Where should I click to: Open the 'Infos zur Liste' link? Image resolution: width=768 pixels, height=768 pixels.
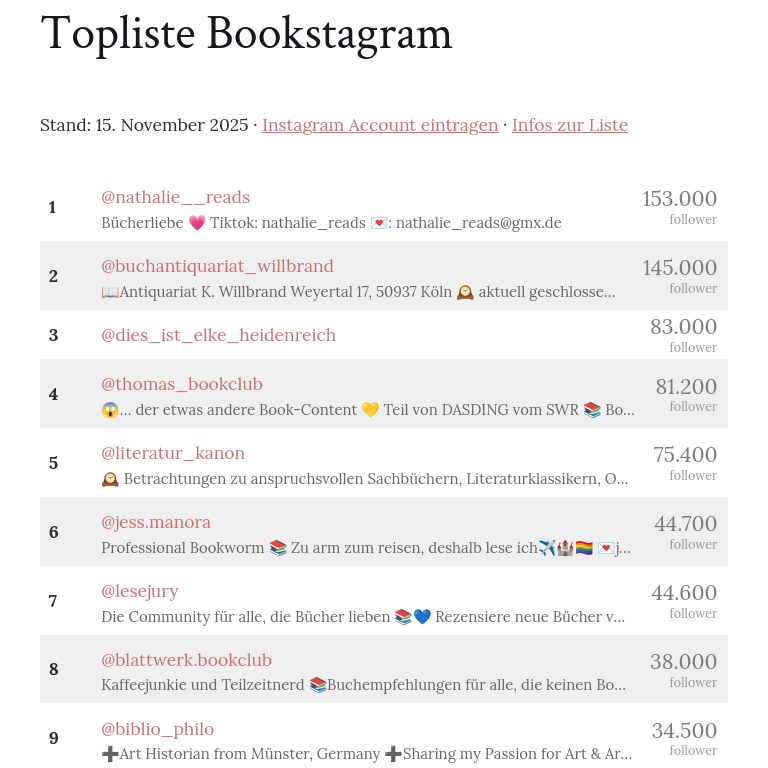570,125
